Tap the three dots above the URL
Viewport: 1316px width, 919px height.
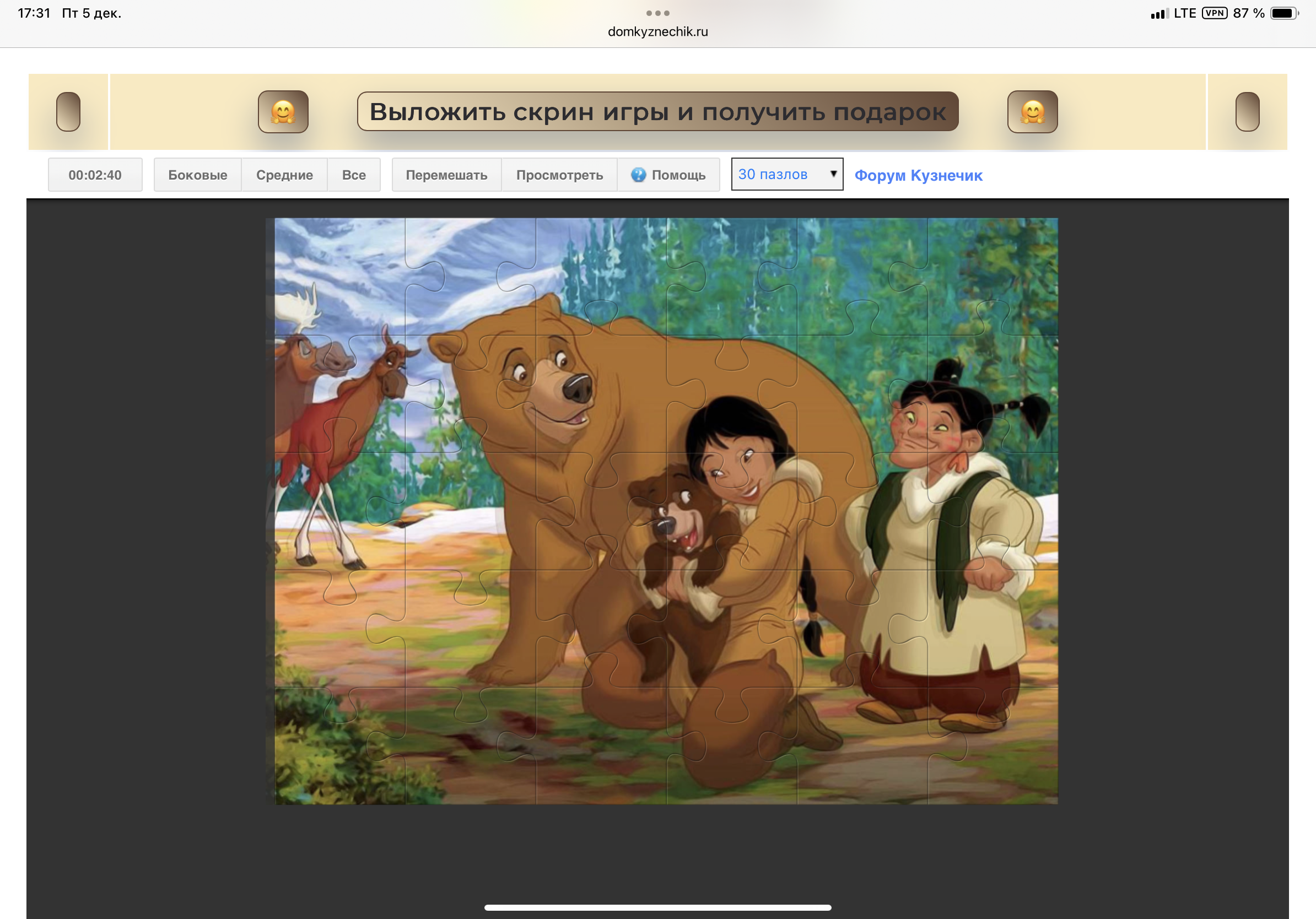tap(657, 13)
